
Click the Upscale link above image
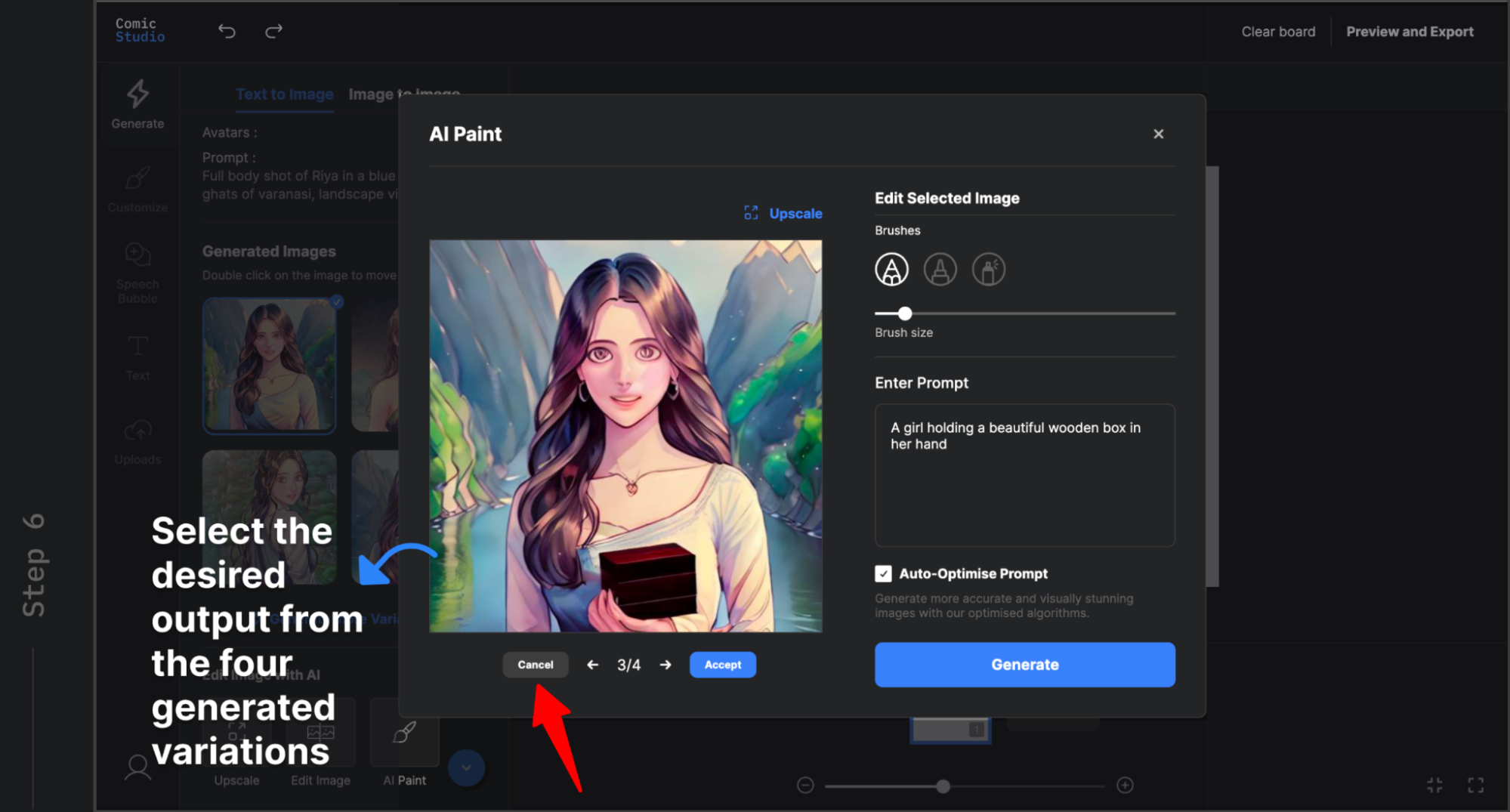pos(783,213)
